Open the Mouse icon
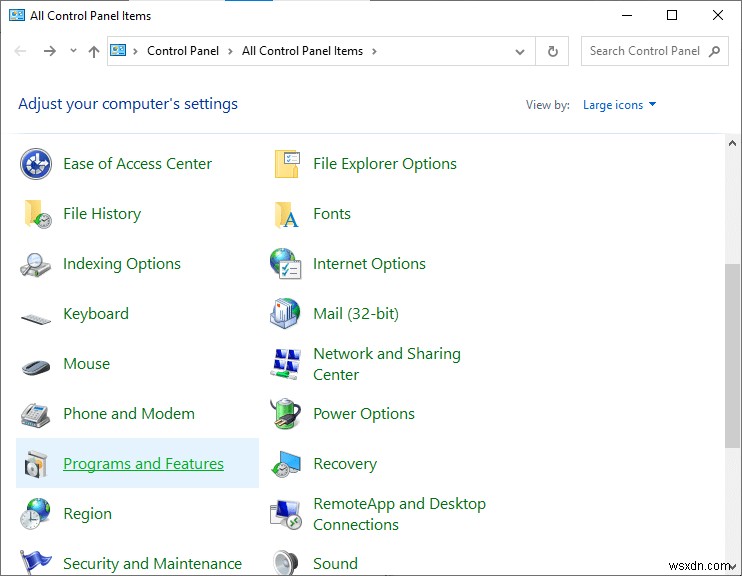This screenshot has width=742, height=576. click(36, 365)
